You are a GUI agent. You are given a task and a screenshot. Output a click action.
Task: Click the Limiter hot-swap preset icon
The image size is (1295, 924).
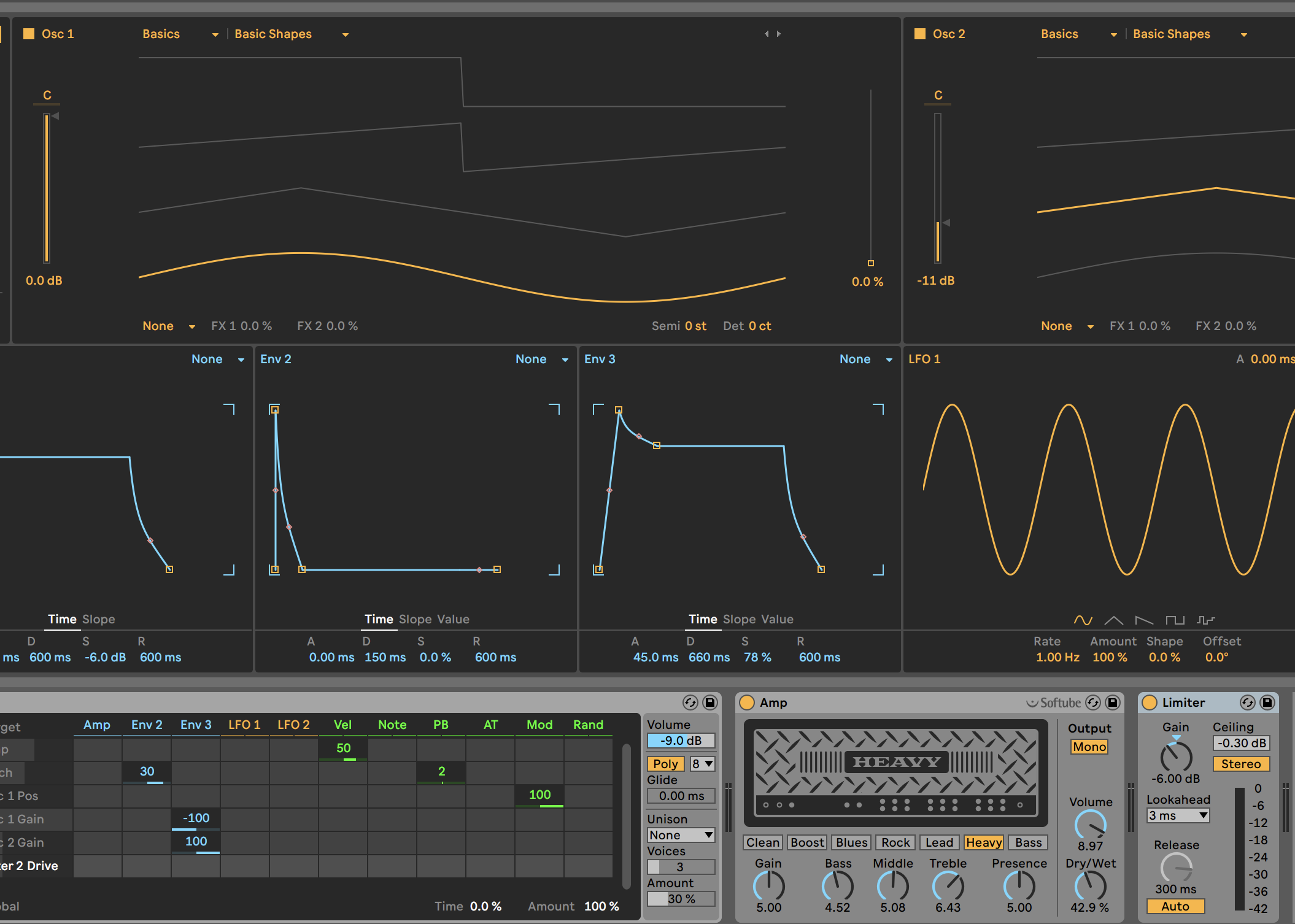coord(1247,703)
